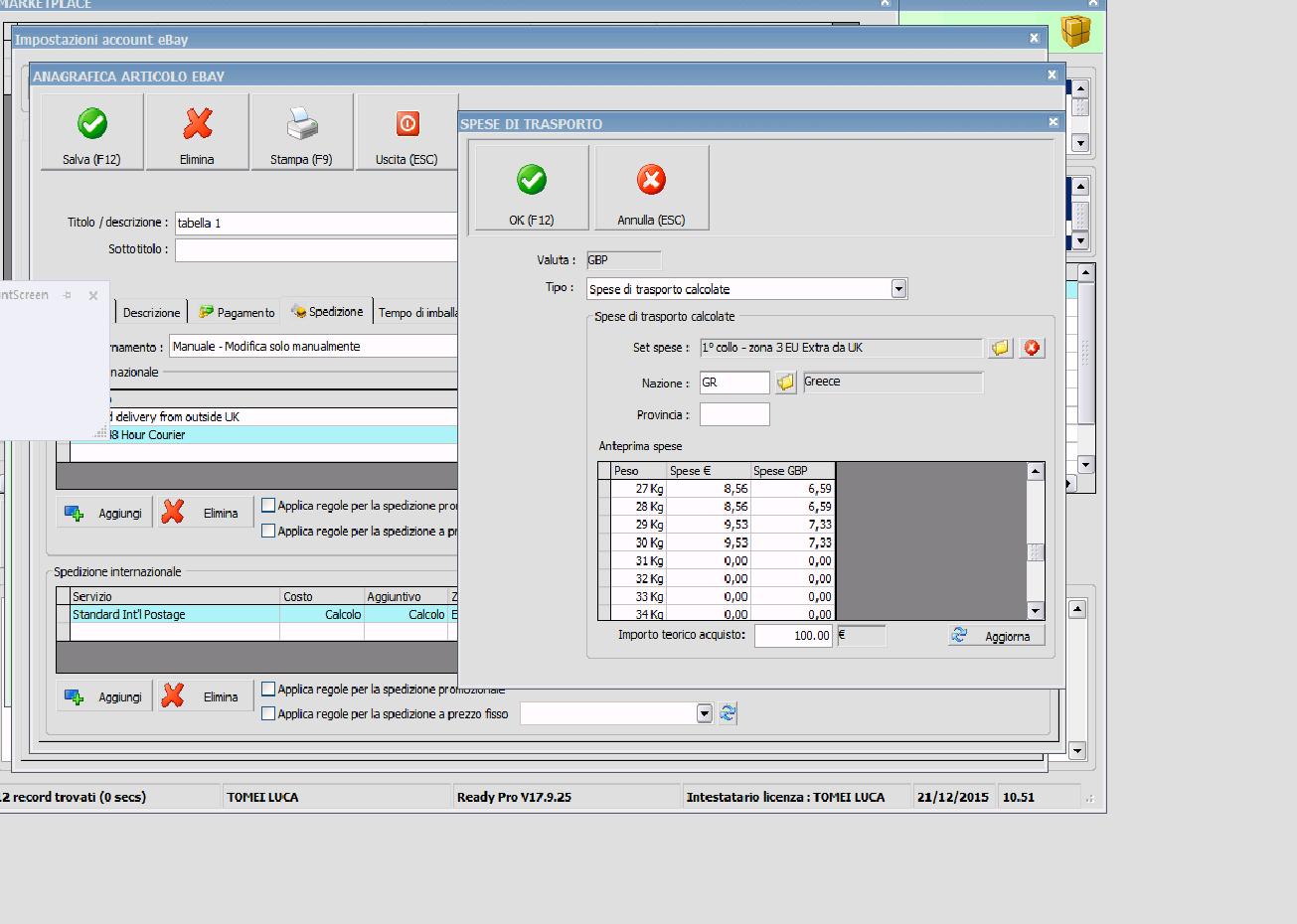Enable fixed price shipping rules for international

click(268, 713)
